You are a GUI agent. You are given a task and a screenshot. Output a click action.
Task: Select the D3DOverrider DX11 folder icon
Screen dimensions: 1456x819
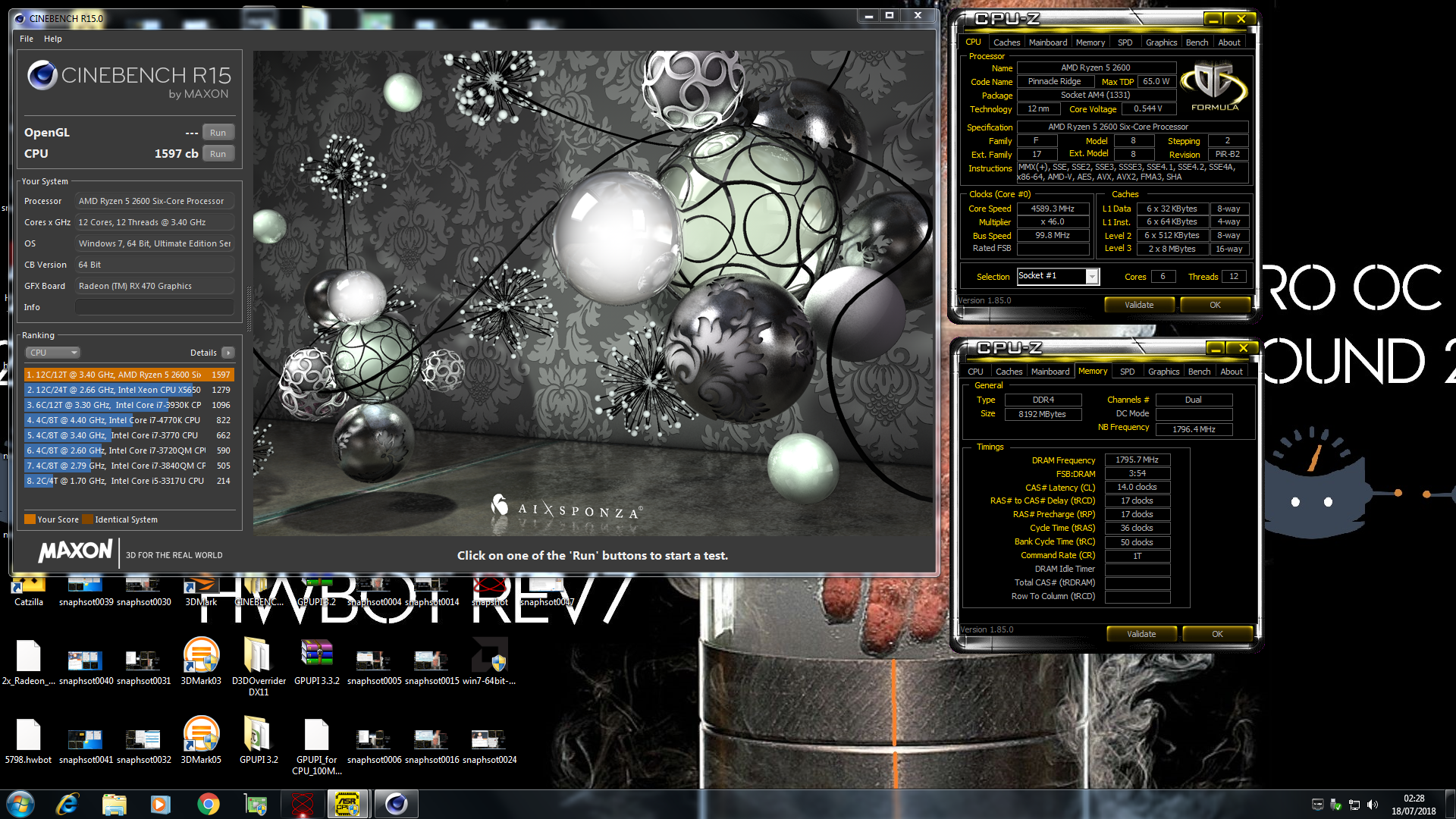click(x=259, y=667)
